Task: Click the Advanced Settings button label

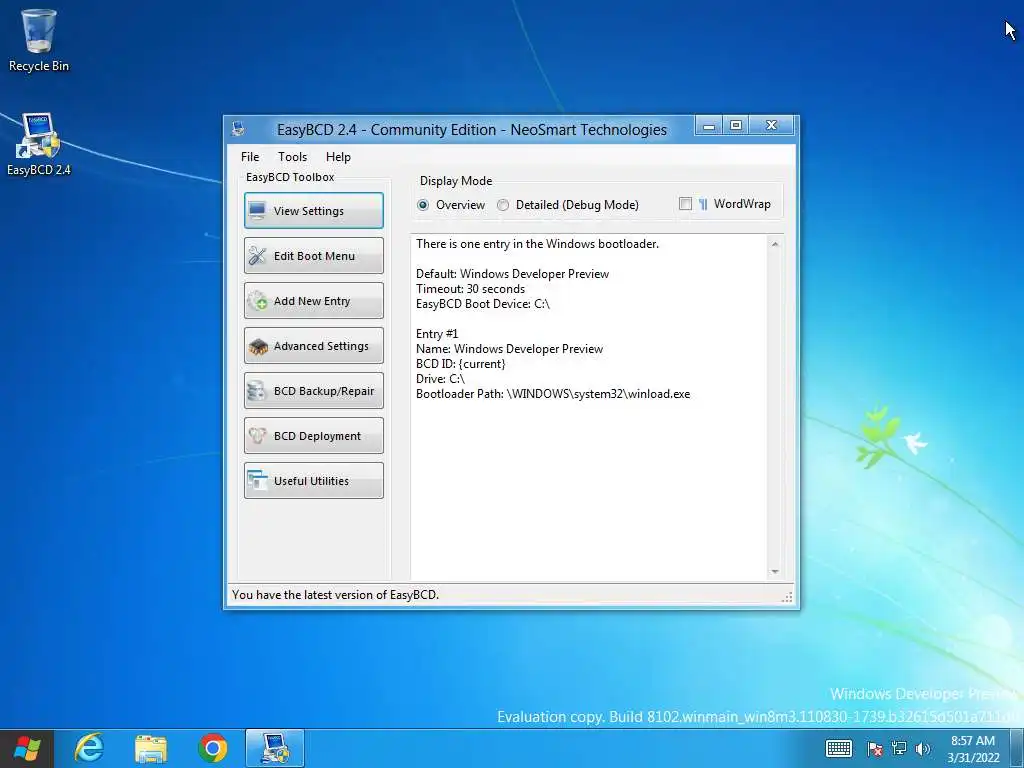Action: [x=321, y=346]
